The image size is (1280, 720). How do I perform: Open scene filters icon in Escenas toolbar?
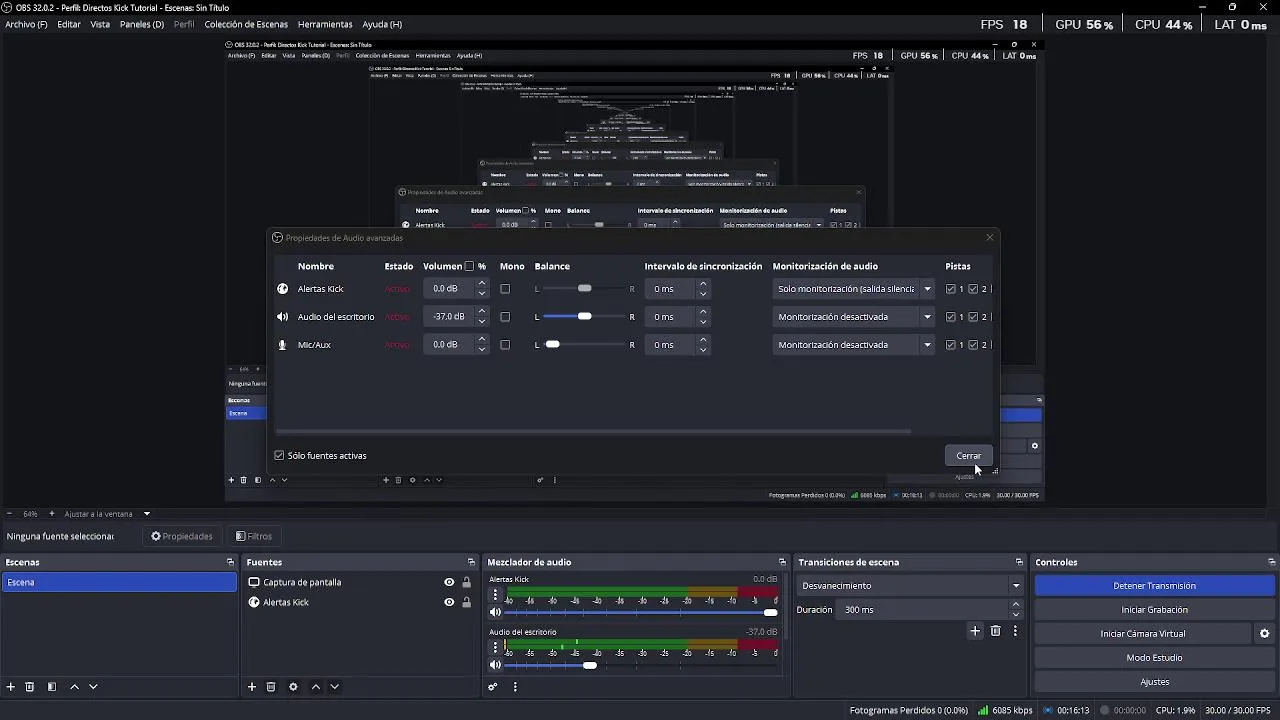click(52, 687)
